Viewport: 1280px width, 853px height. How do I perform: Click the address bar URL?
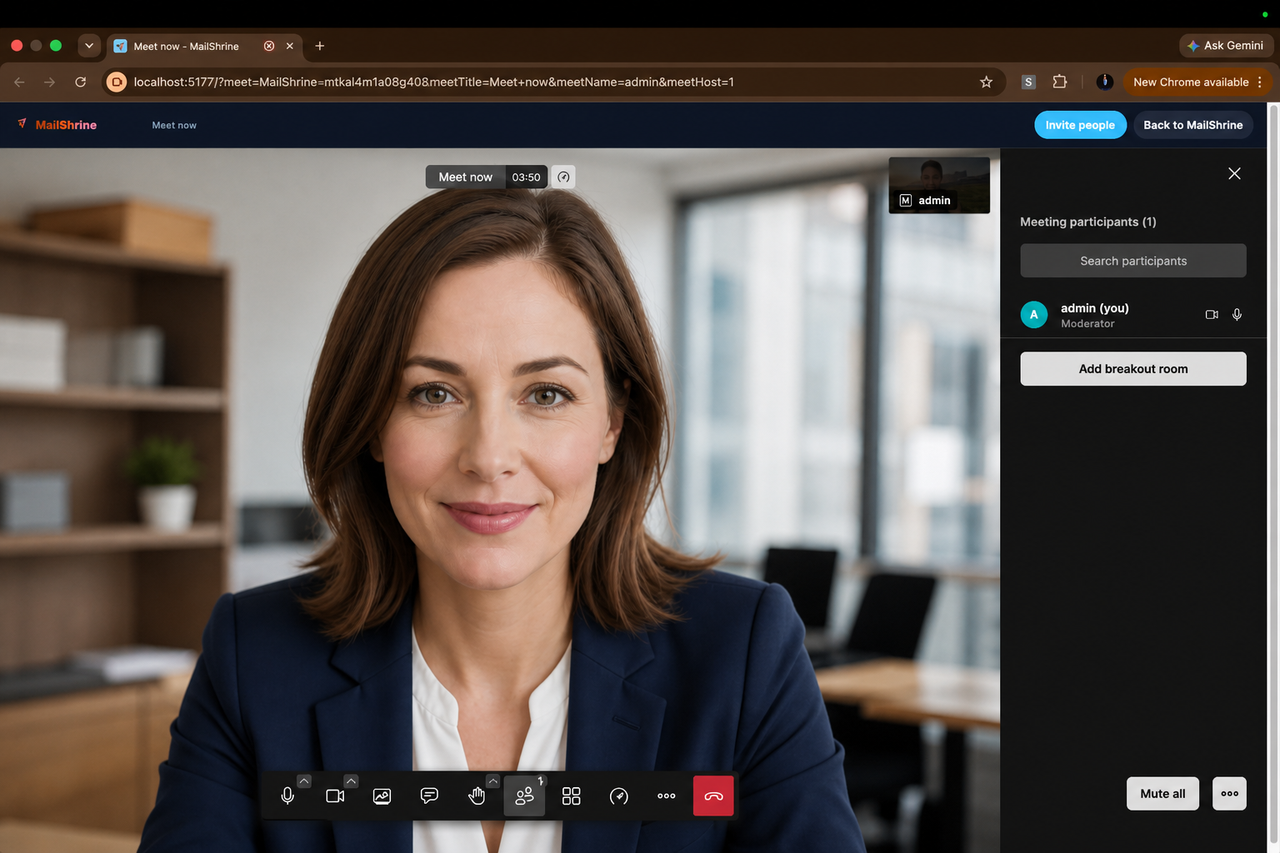tap(434, 82)
